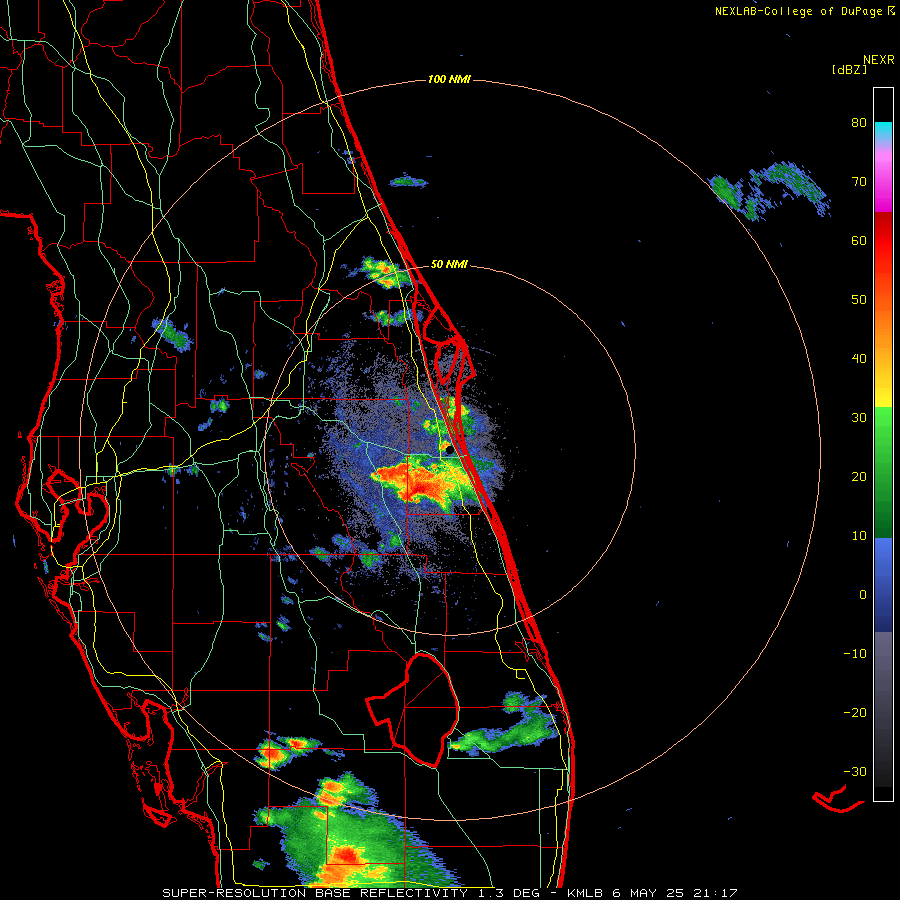Click the 40 value on the dBZ scale
The image size is (900, 900).
pyautogui.click(x=859, y=359)
